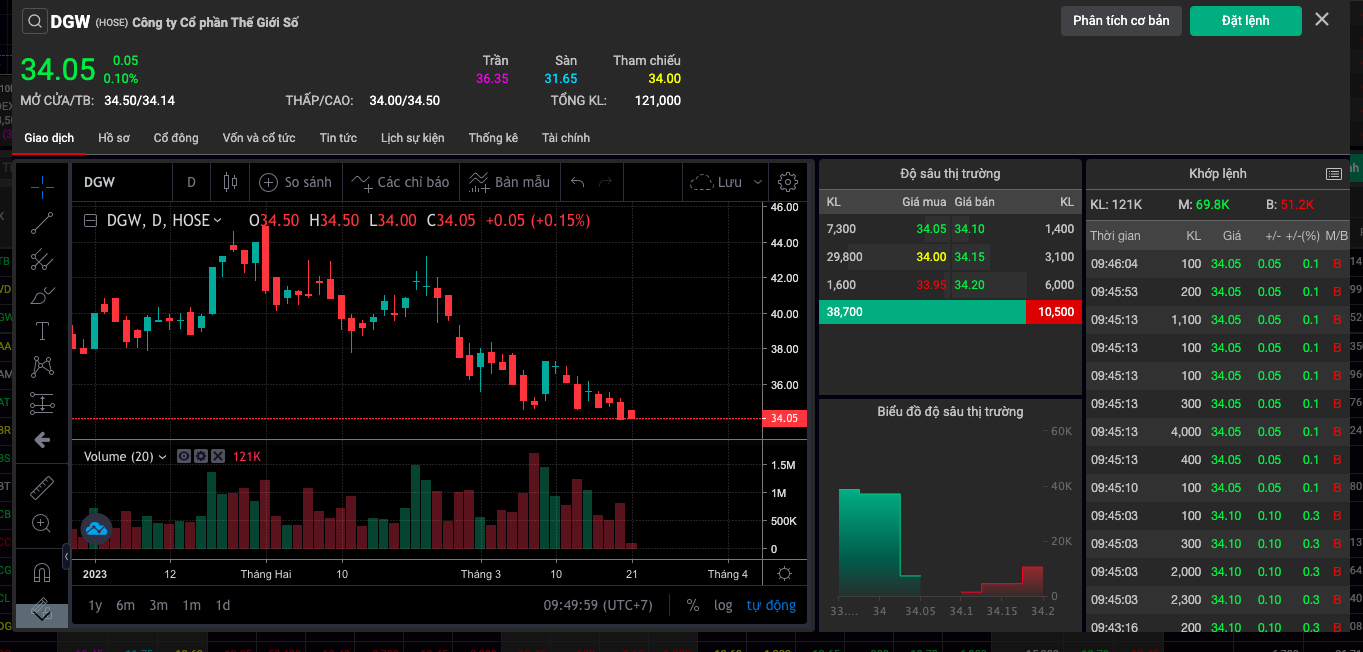Open Bản mẫu indicator templates
Image resolution: width=1363 pixels, height=652 pixels.
[508, 182]
